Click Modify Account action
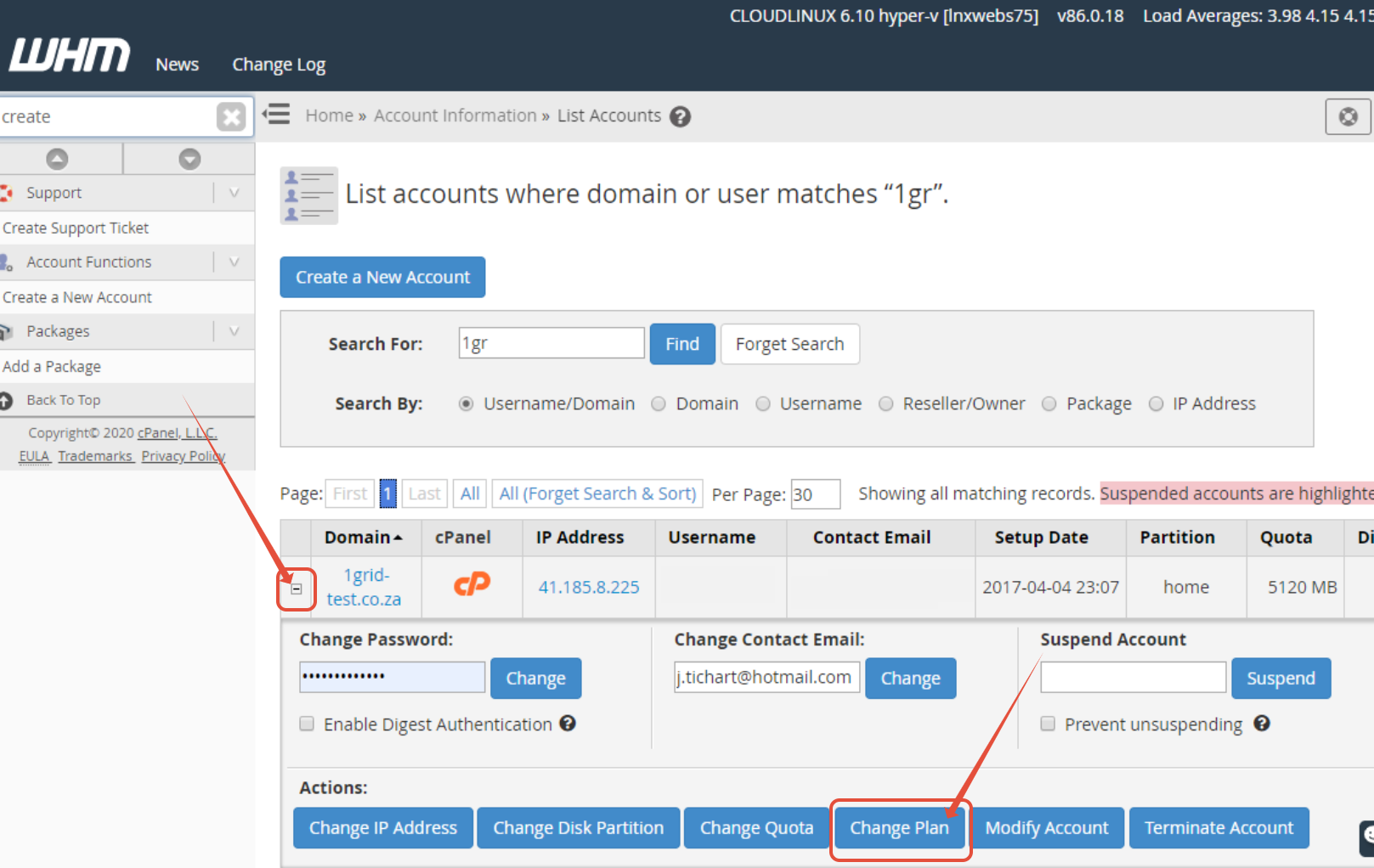Image resolution: width=1374 pixels, height=868 pixels. coord(1047,828)
